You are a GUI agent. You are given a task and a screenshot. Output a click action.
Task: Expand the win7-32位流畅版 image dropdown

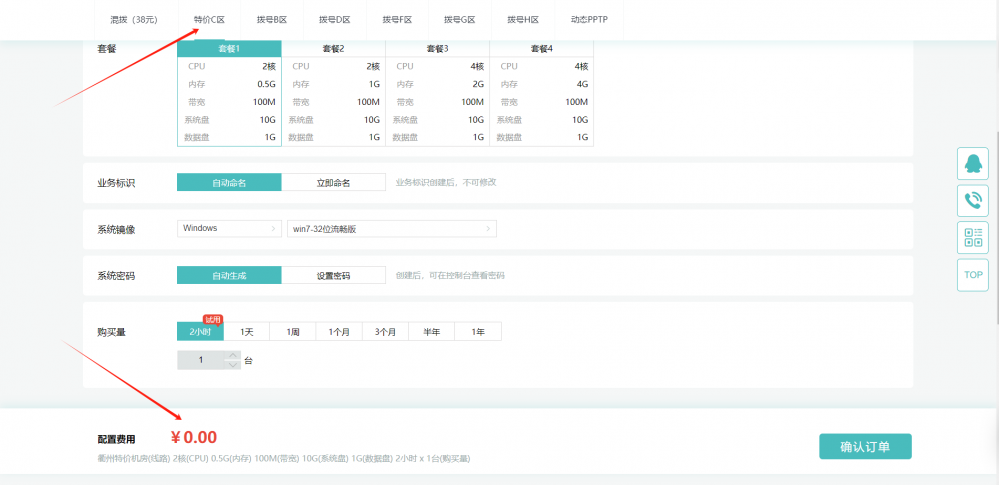pos(391,228)
